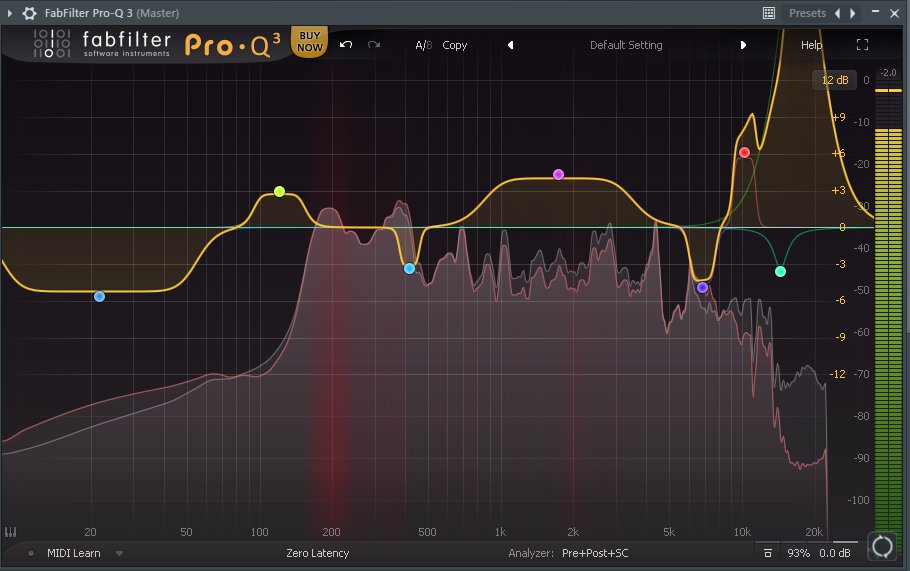Viewport: 910px width, 571px height.
Task: Change the Zero Latency processing mode
Action: (x=317, y=553)
